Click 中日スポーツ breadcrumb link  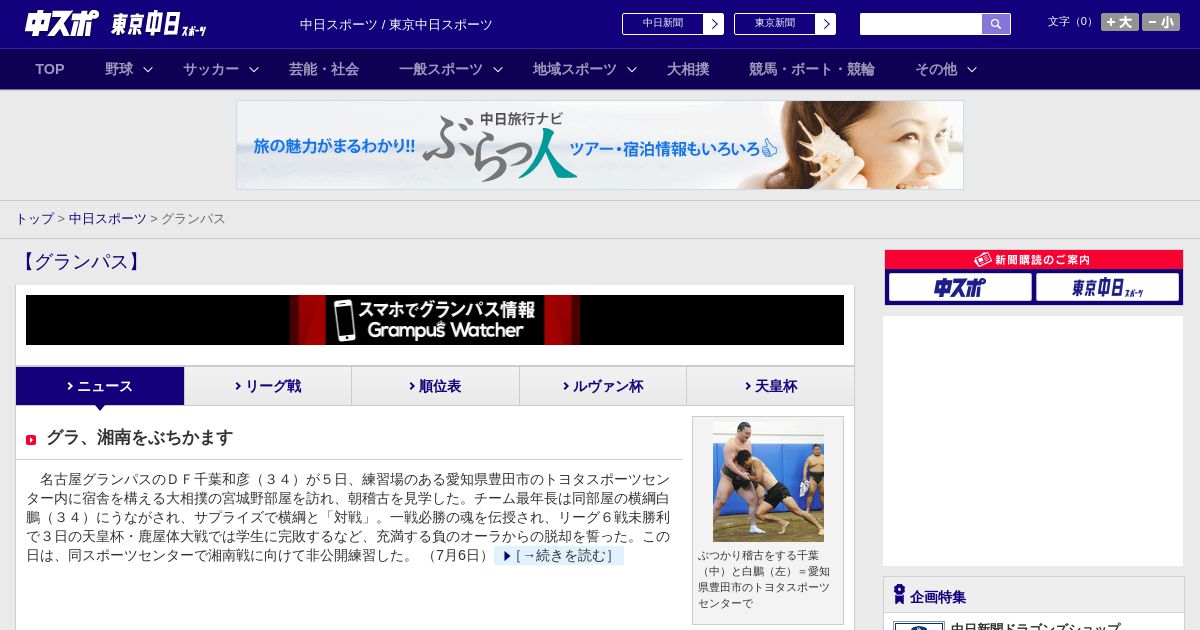tap(108, 219)
